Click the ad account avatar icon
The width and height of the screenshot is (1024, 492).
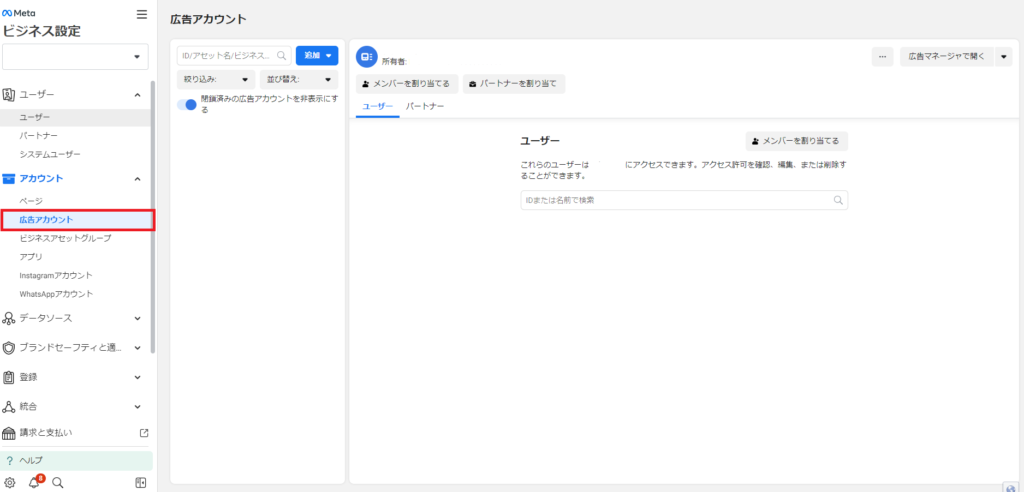click(366, 56)
